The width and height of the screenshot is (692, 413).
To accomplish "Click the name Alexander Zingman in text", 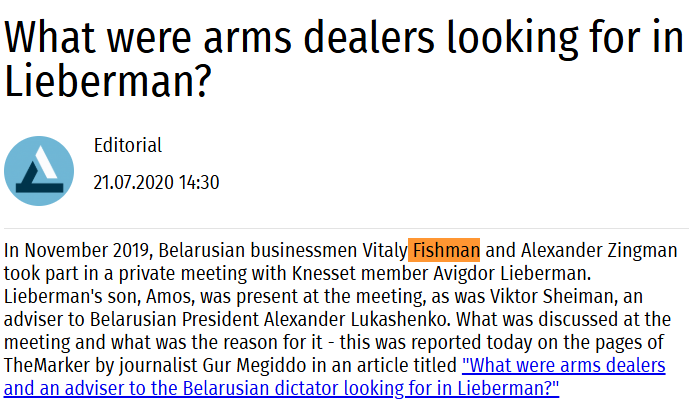I will point(599,250).
